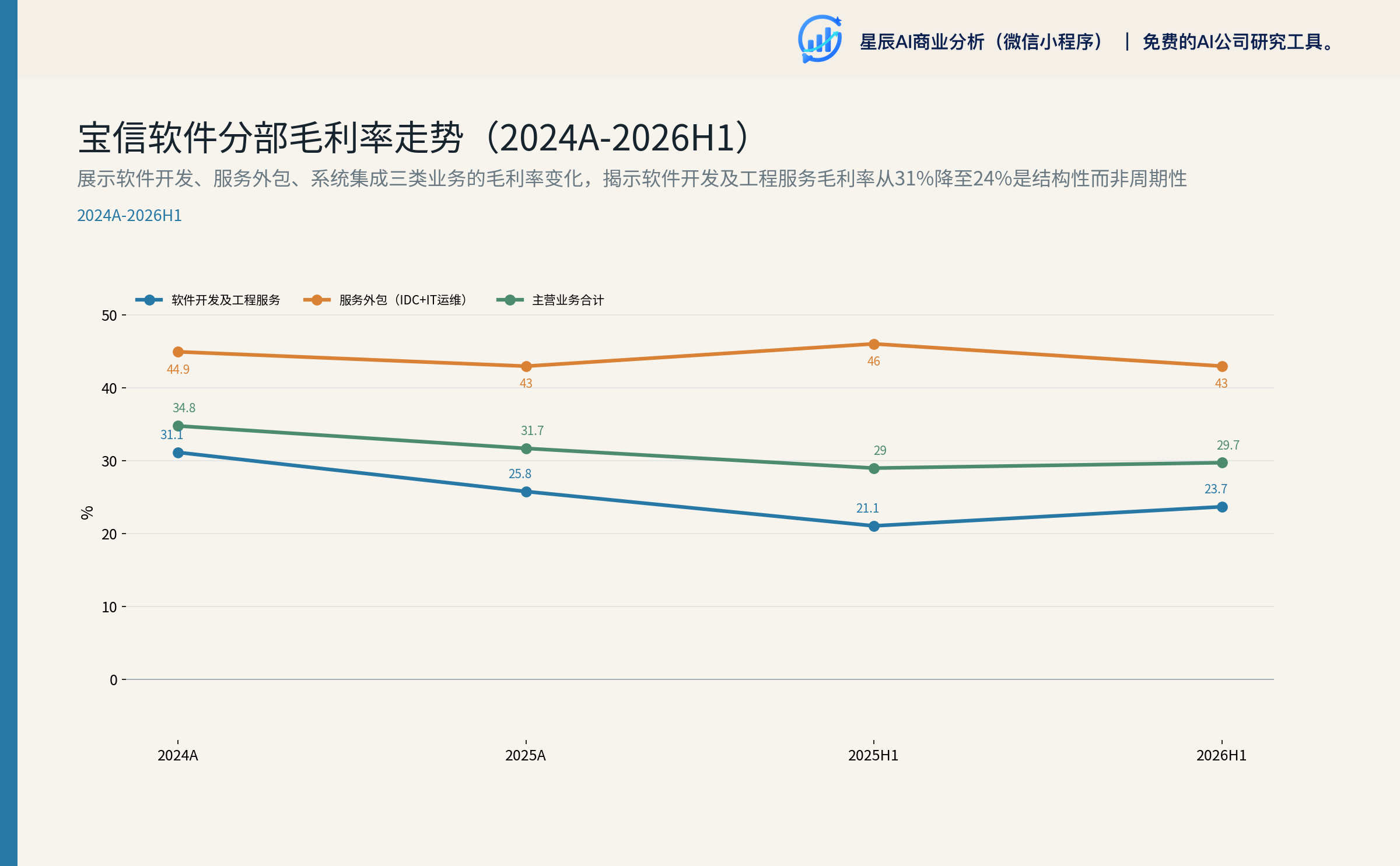This screenshot has height=866, width=1400.
Task: Click the 0 y-axis tick label
Action: (114, 680)
